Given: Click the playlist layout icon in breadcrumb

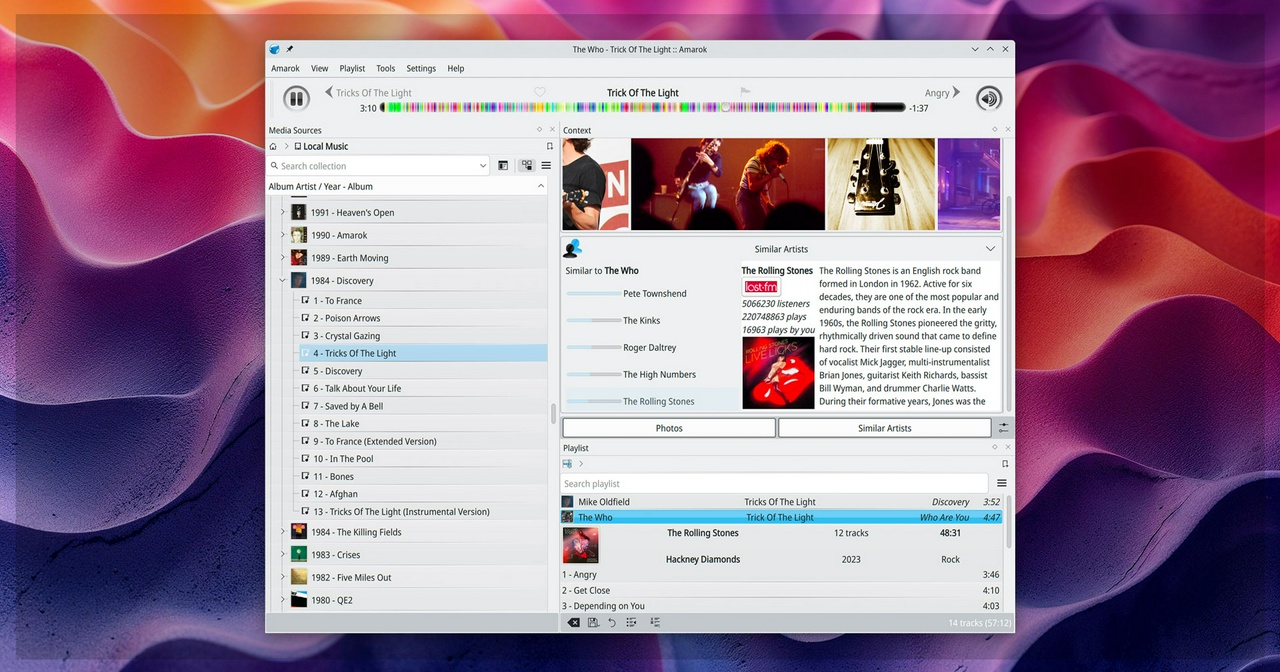Looking at the screenshot, I should (x=568, y=464).
